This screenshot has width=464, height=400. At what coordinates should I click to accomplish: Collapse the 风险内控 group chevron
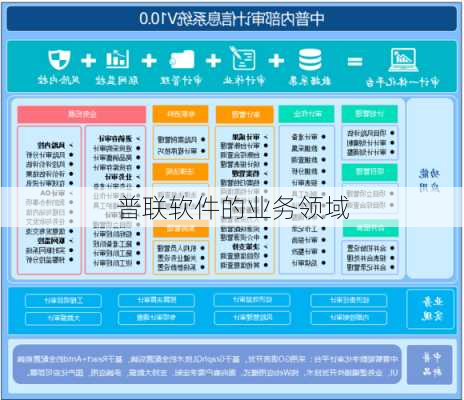(x=71, y=146)
